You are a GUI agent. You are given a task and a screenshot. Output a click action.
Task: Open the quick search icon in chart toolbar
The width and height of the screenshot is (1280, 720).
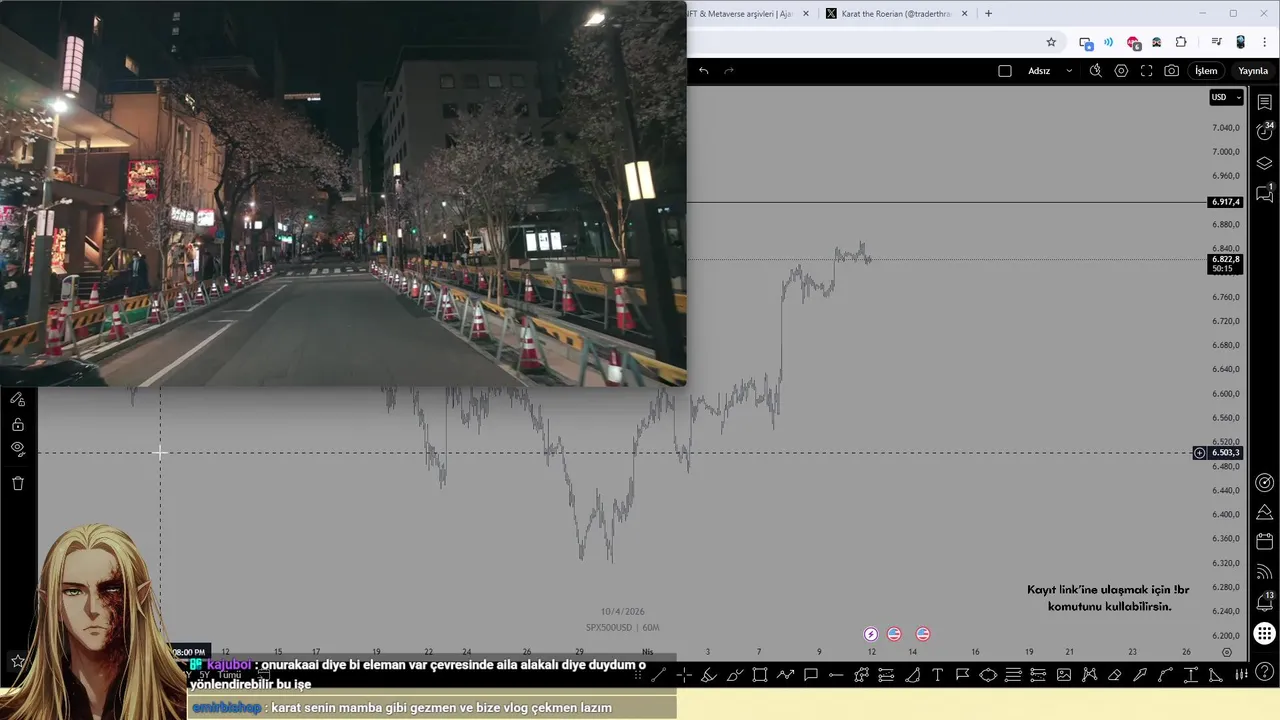(x=1096, y=71)
